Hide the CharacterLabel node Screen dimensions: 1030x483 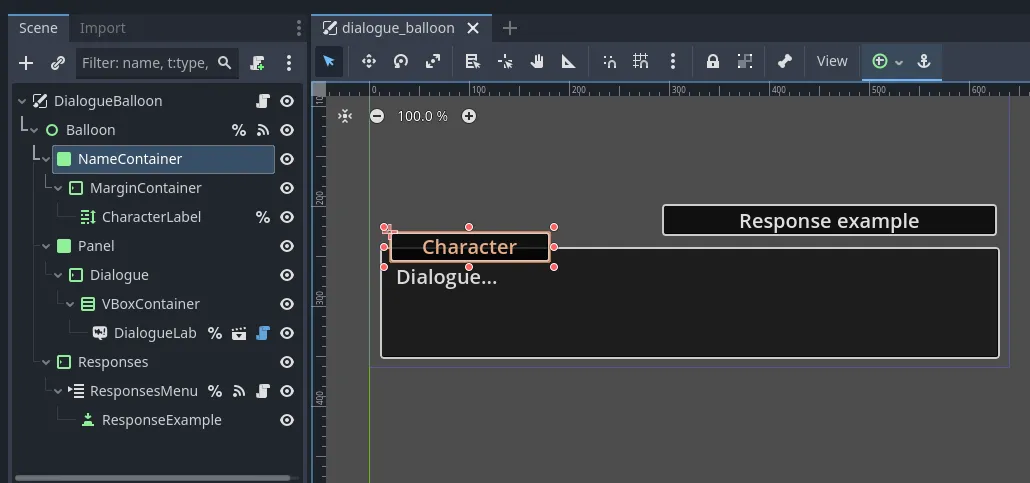(287, 218)
